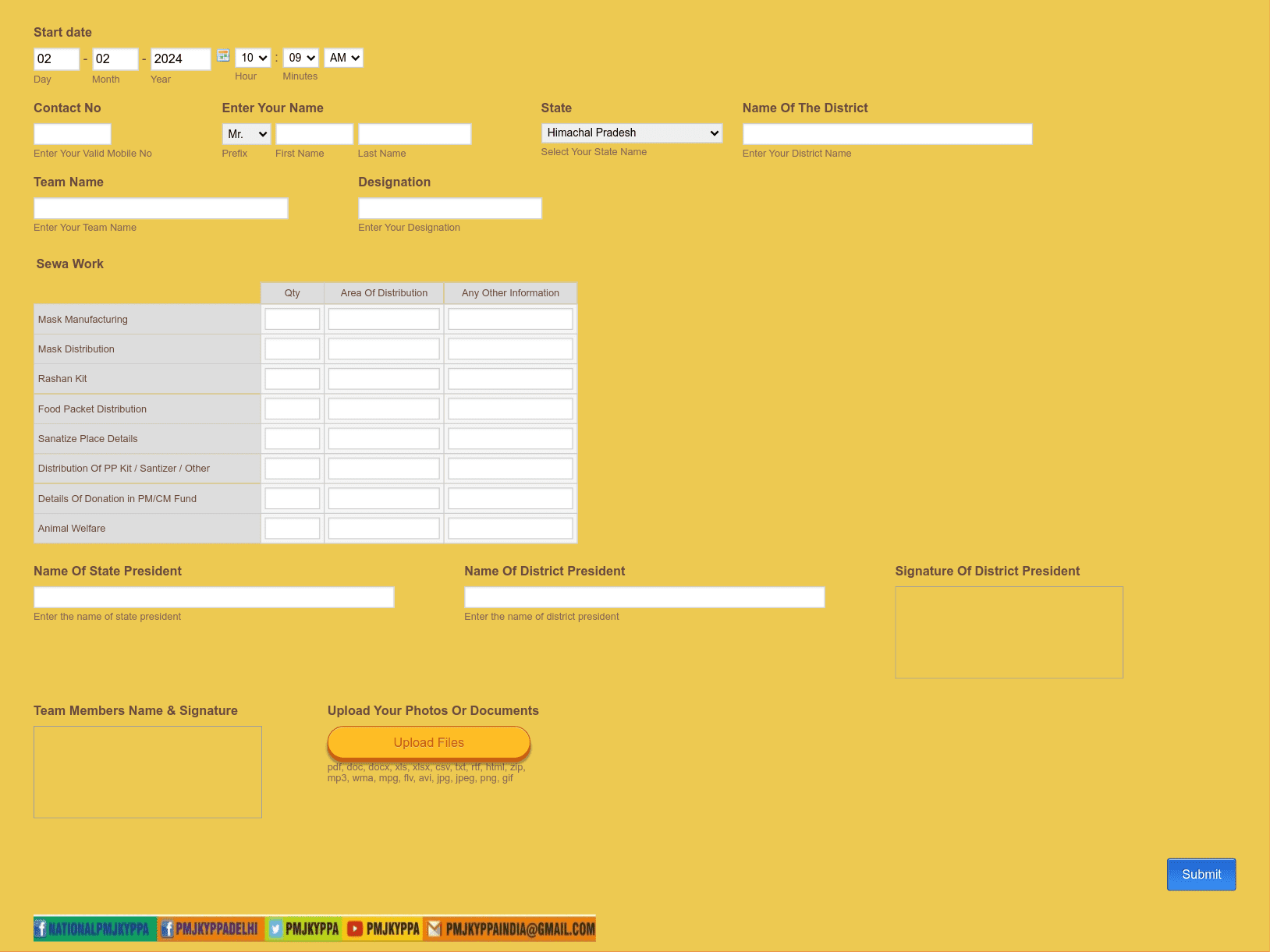Select the Team Name input field
Viewport: 1270px width, 952px height.
[x=161, y=208]
